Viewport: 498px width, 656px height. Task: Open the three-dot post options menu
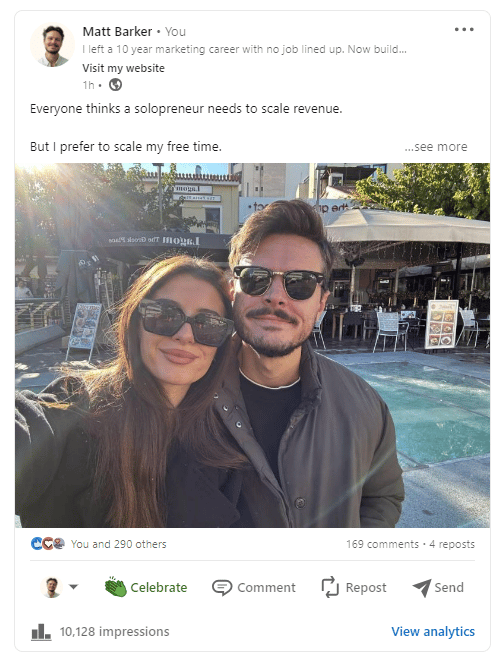click(464, 30)
